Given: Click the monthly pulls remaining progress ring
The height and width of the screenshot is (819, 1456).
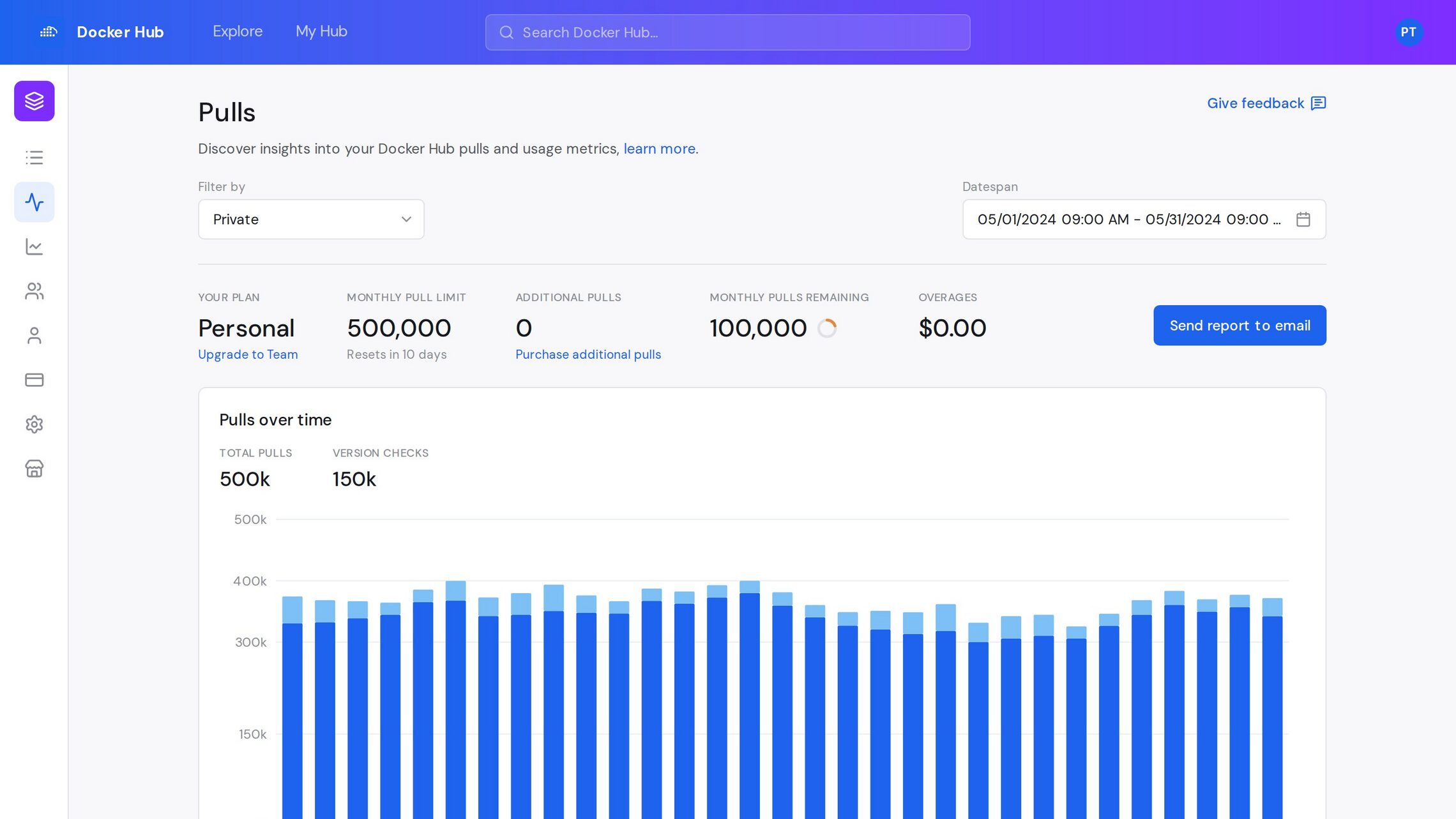Looking at the screenshot, I should tap(827, 328).
